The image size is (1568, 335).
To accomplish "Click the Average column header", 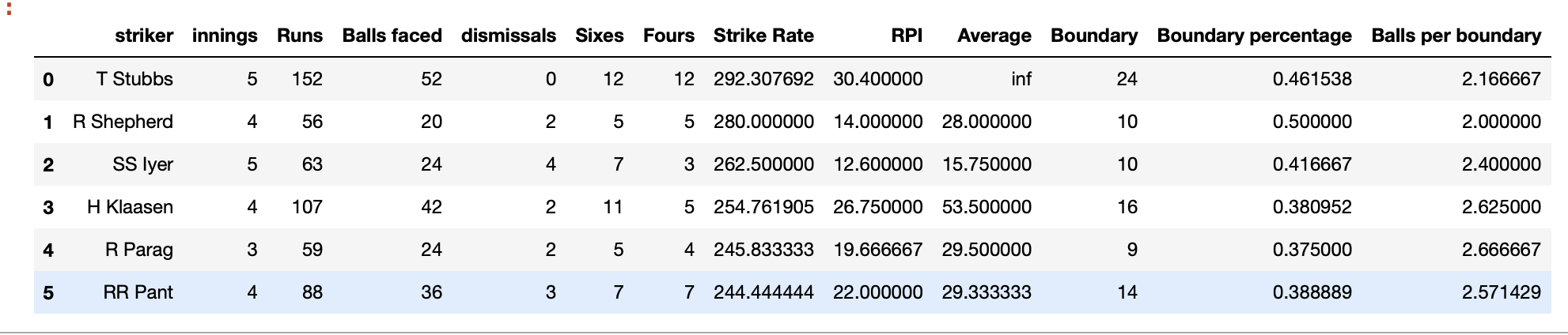I will (x=994, y=36).
